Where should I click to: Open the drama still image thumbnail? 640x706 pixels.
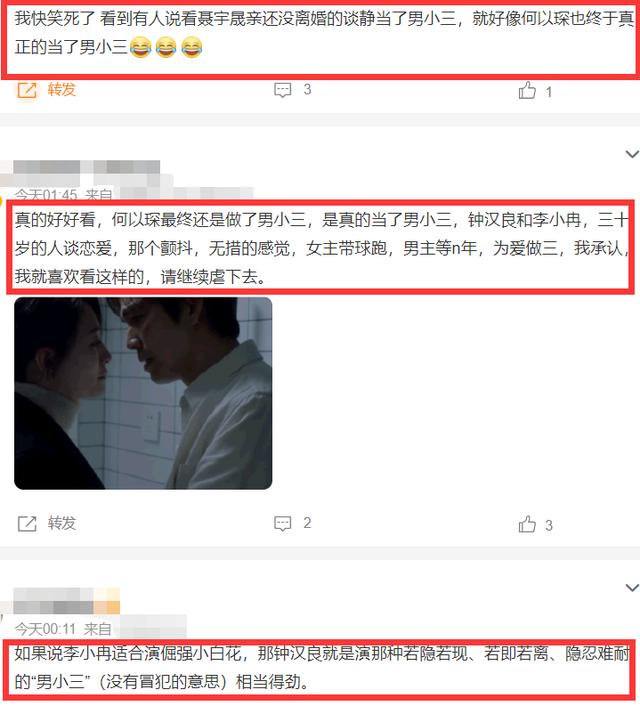[x=143, y=393]
